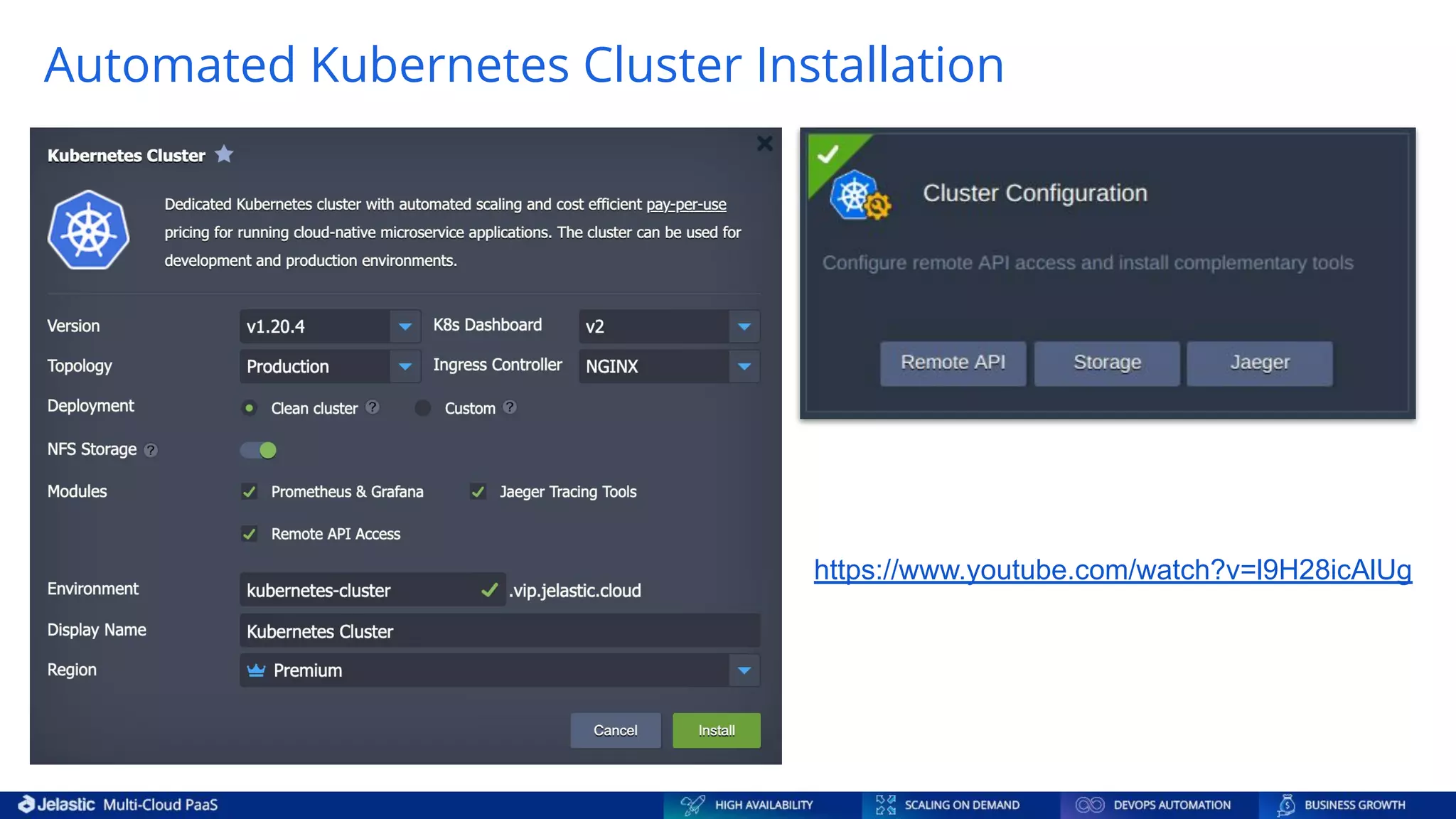This screenshot has width=1456, height=819.
Task: Click the Multi-Cloud PaaS footer text
Action: point(161,805)
